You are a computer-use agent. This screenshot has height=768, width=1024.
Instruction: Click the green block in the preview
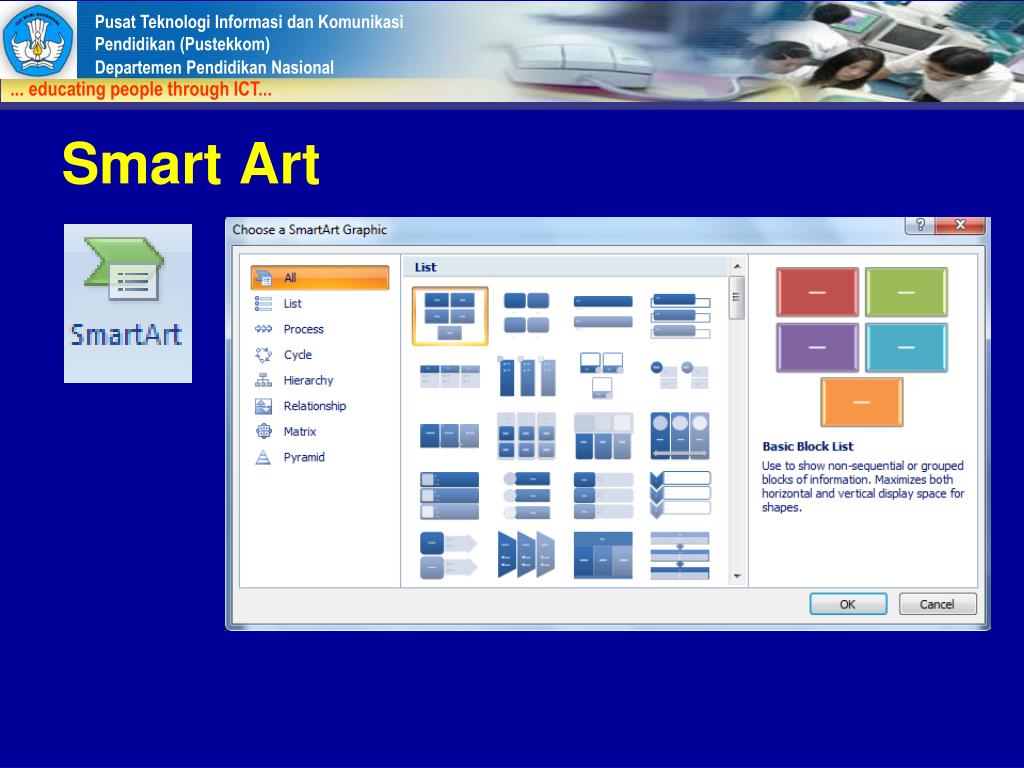click(x=906, y=292)
